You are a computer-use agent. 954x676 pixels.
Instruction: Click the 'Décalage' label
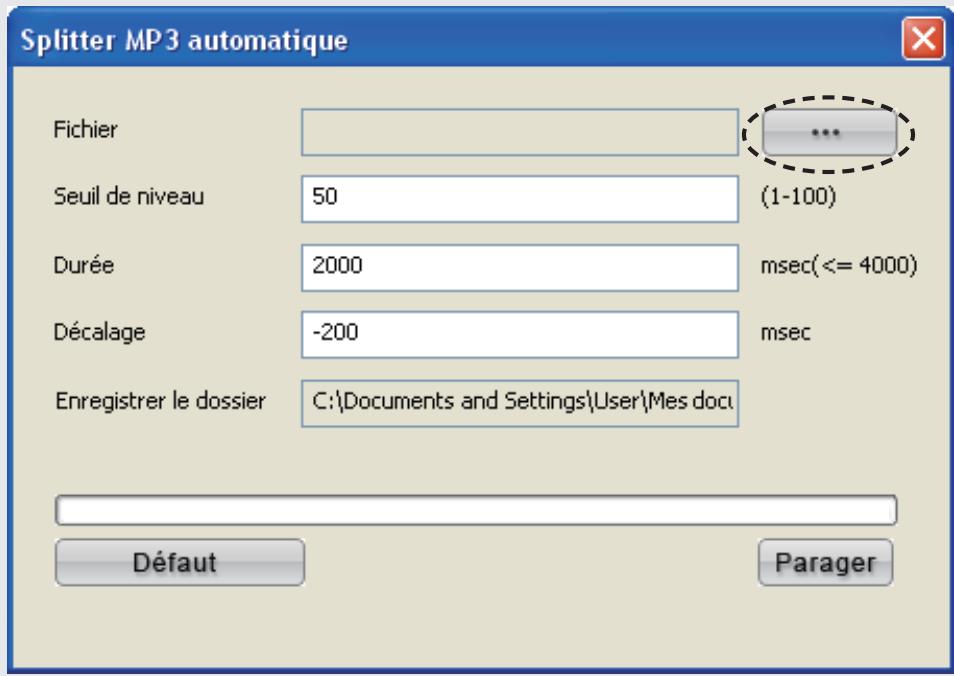[99, 333]
